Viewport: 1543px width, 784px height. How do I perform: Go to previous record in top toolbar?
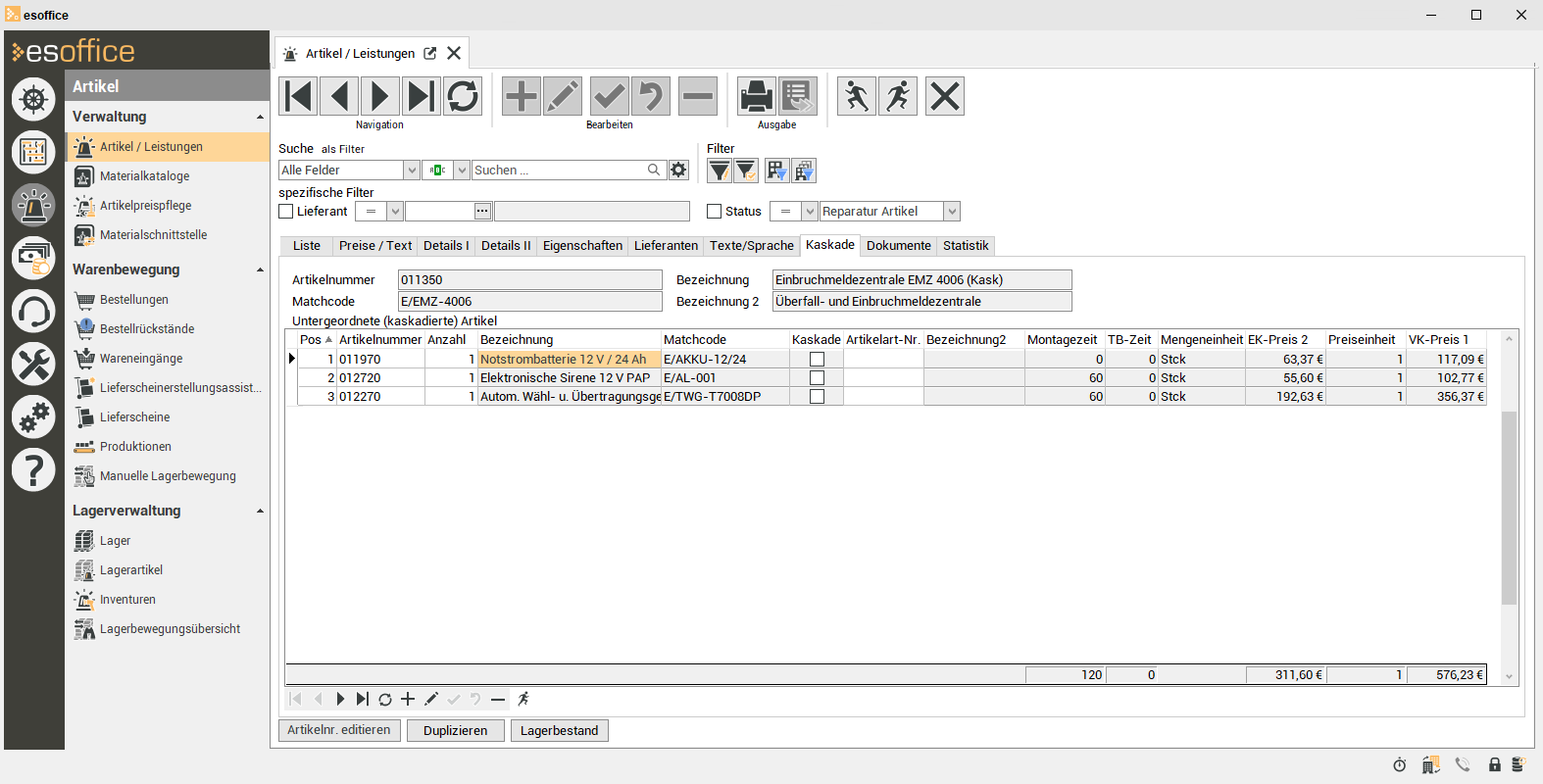tap(339, 96)
